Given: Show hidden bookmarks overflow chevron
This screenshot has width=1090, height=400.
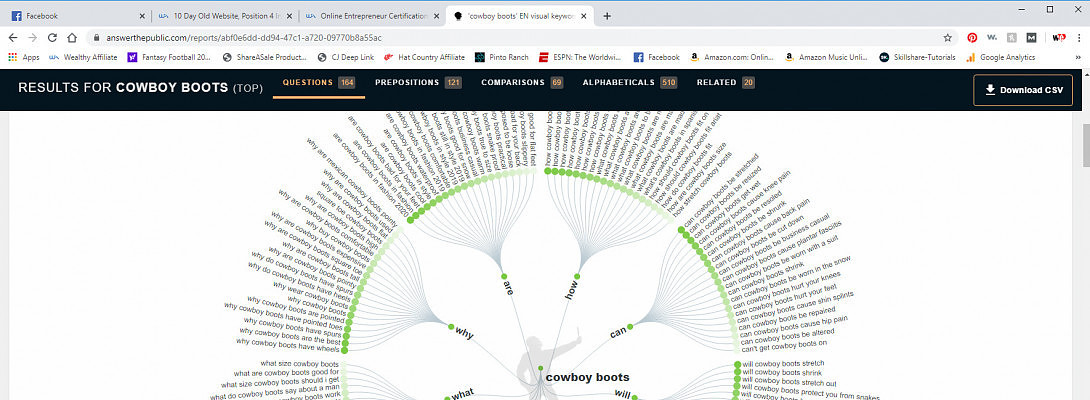Looking at the screenshot, I should point(1078,57).
